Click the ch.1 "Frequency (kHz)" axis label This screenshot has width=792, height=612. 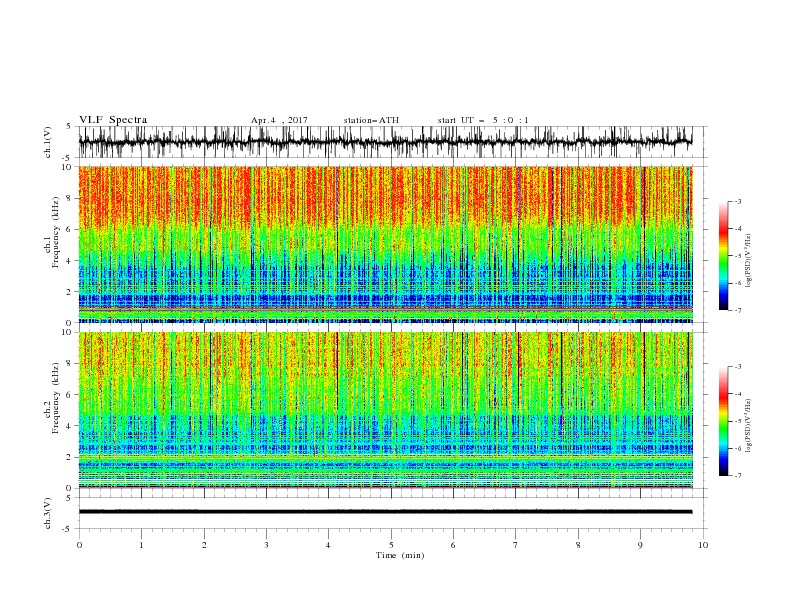(56, 232)
